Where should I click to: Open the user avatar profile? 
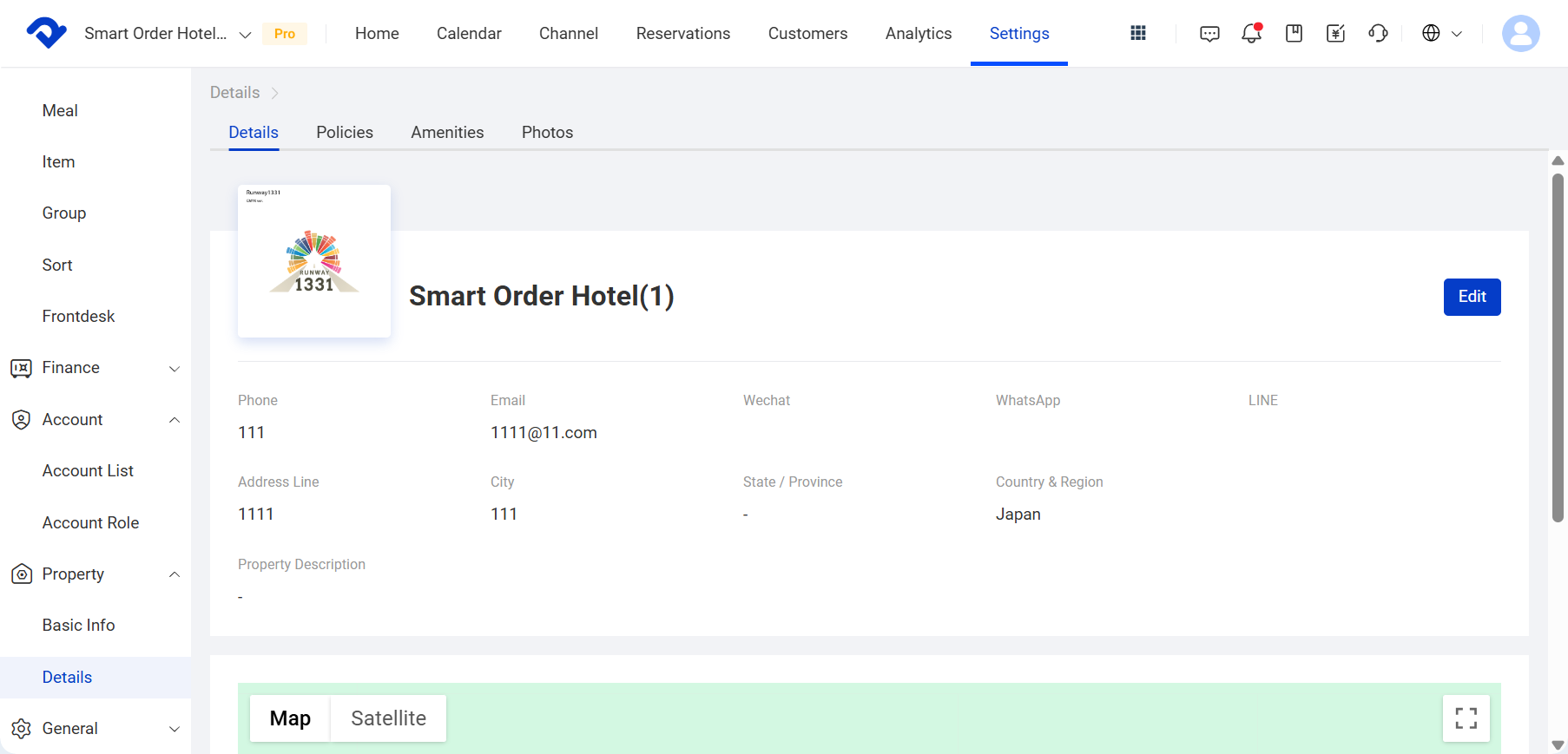(1520, 33)
